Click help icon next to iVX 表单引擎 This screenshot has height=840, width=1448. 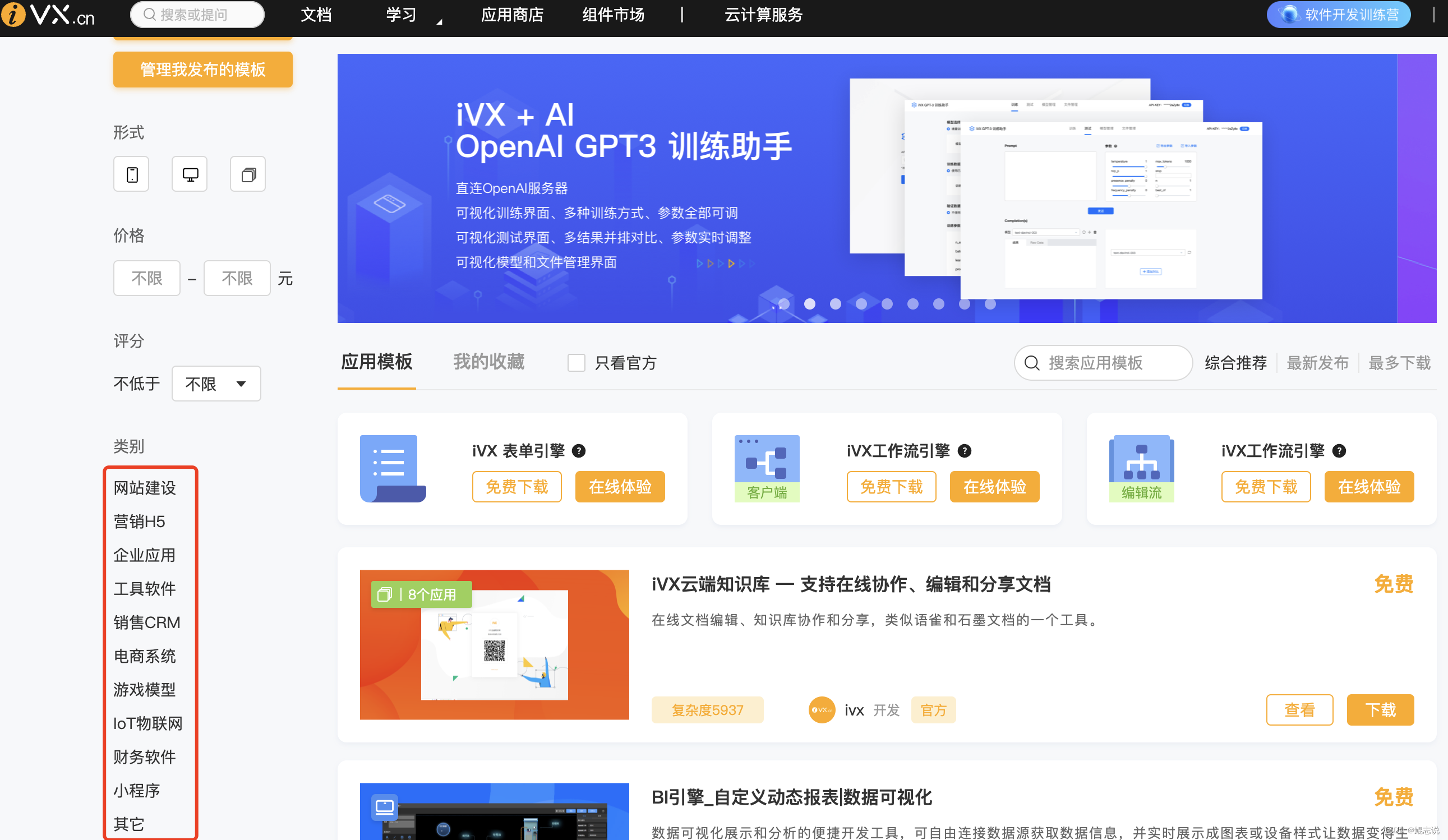pyautogui.click(x=579, y=451)
